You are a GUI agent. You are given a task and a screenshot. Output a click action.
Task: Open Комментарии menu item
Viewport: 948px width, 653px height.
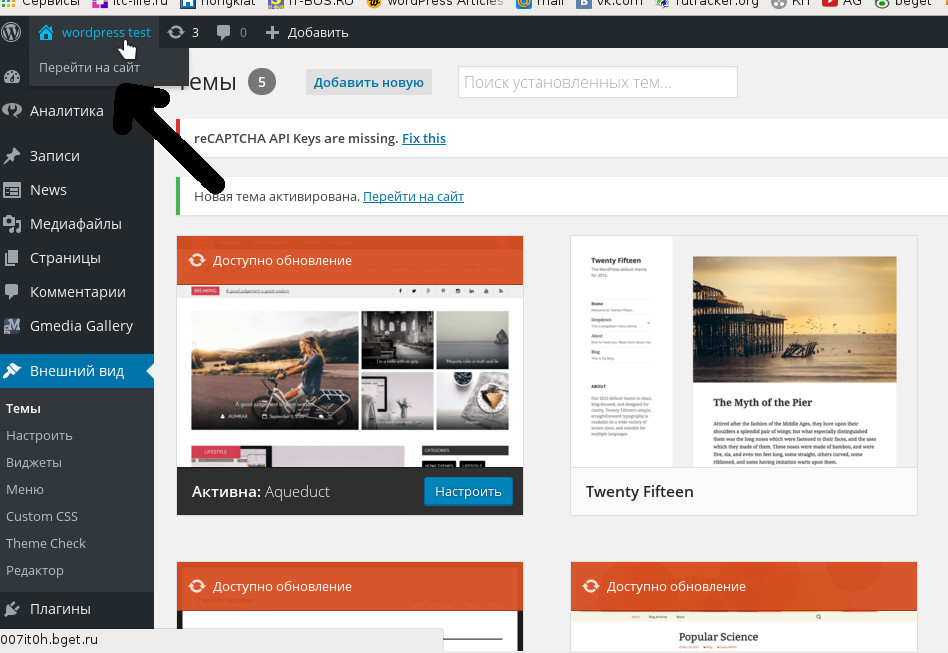coord(77,292)
